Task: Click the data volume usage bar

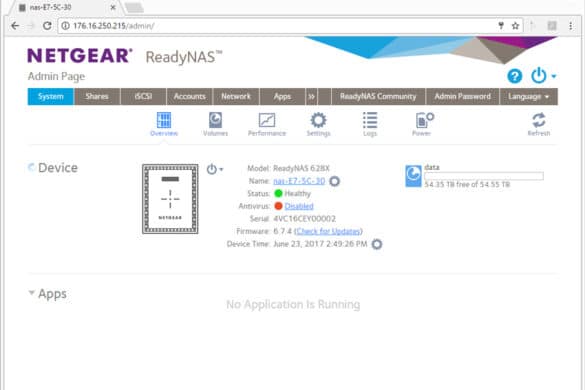Action: coord(484,176)
